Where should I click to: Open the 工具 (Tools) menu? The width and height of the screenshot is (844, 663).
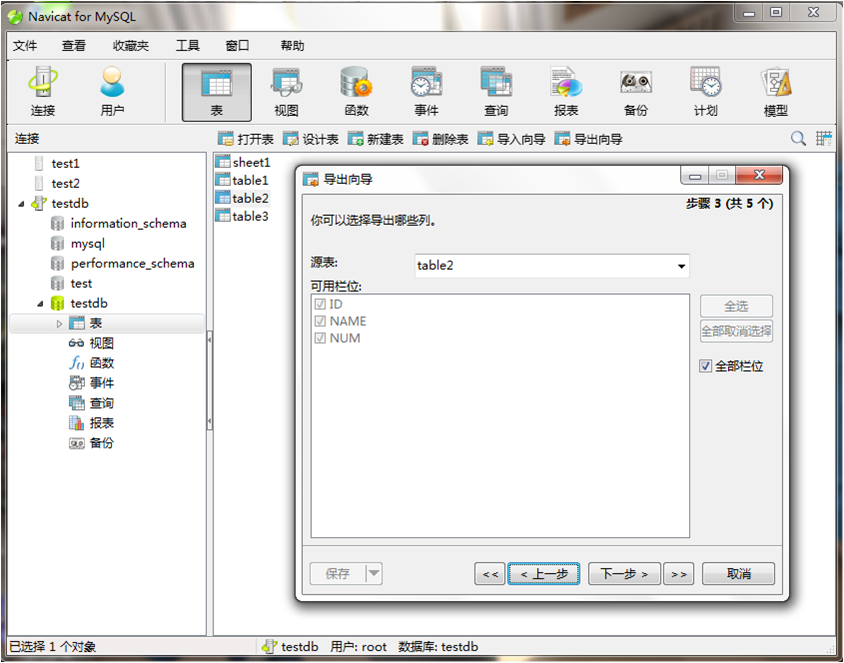pyautogui.click(x=188, y=46)
